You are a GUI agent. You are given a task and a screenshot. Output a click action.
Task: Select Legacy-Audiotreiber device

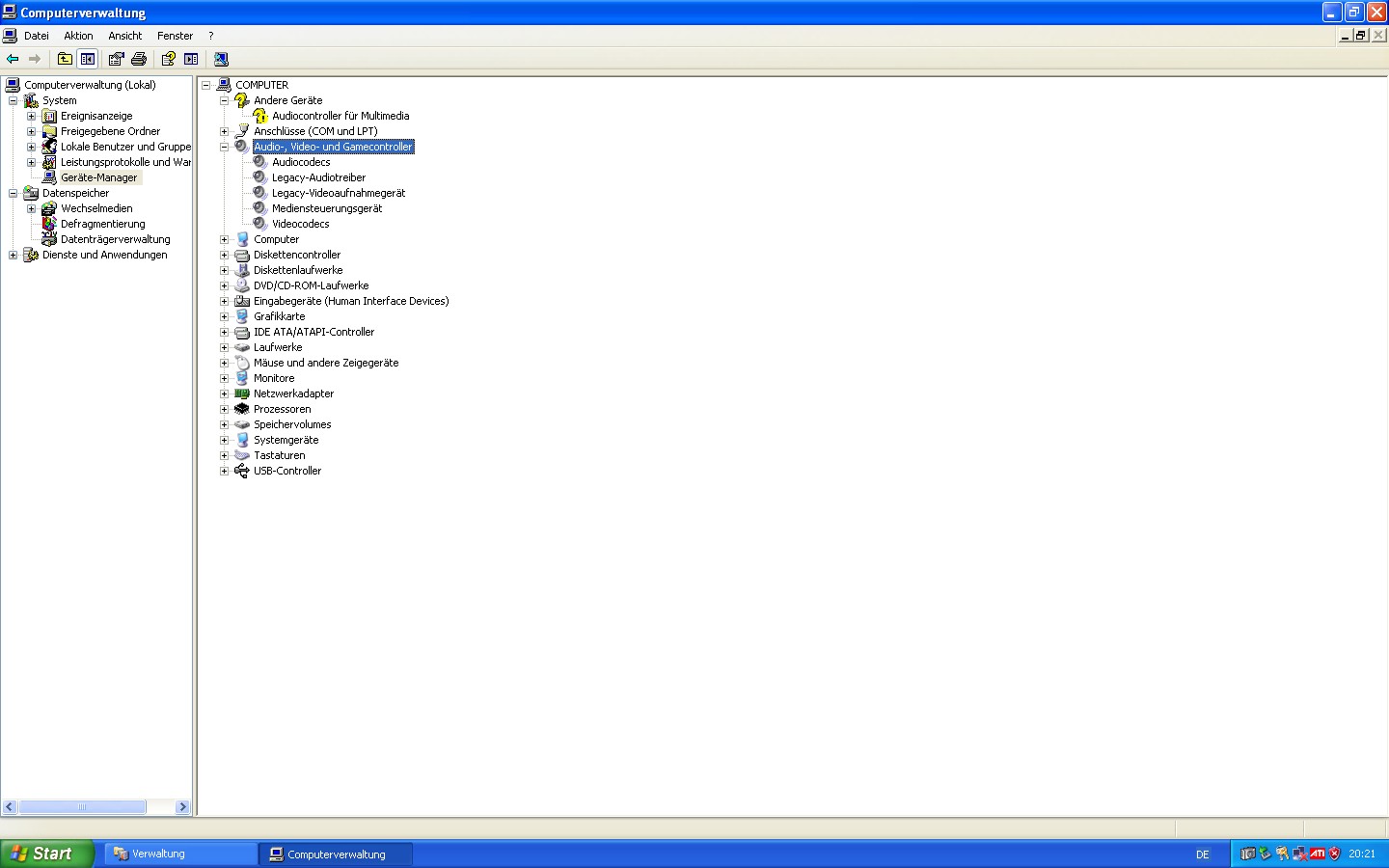click(318, 177)
